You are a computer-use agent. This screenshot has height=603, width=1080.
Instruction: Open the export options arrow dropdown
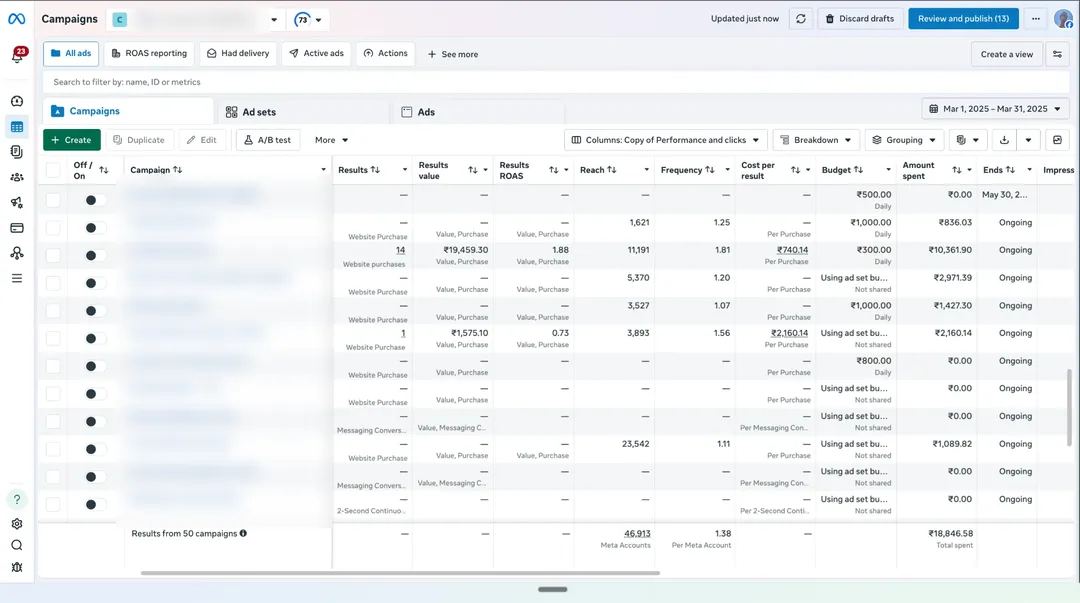tap(1028, 140)
